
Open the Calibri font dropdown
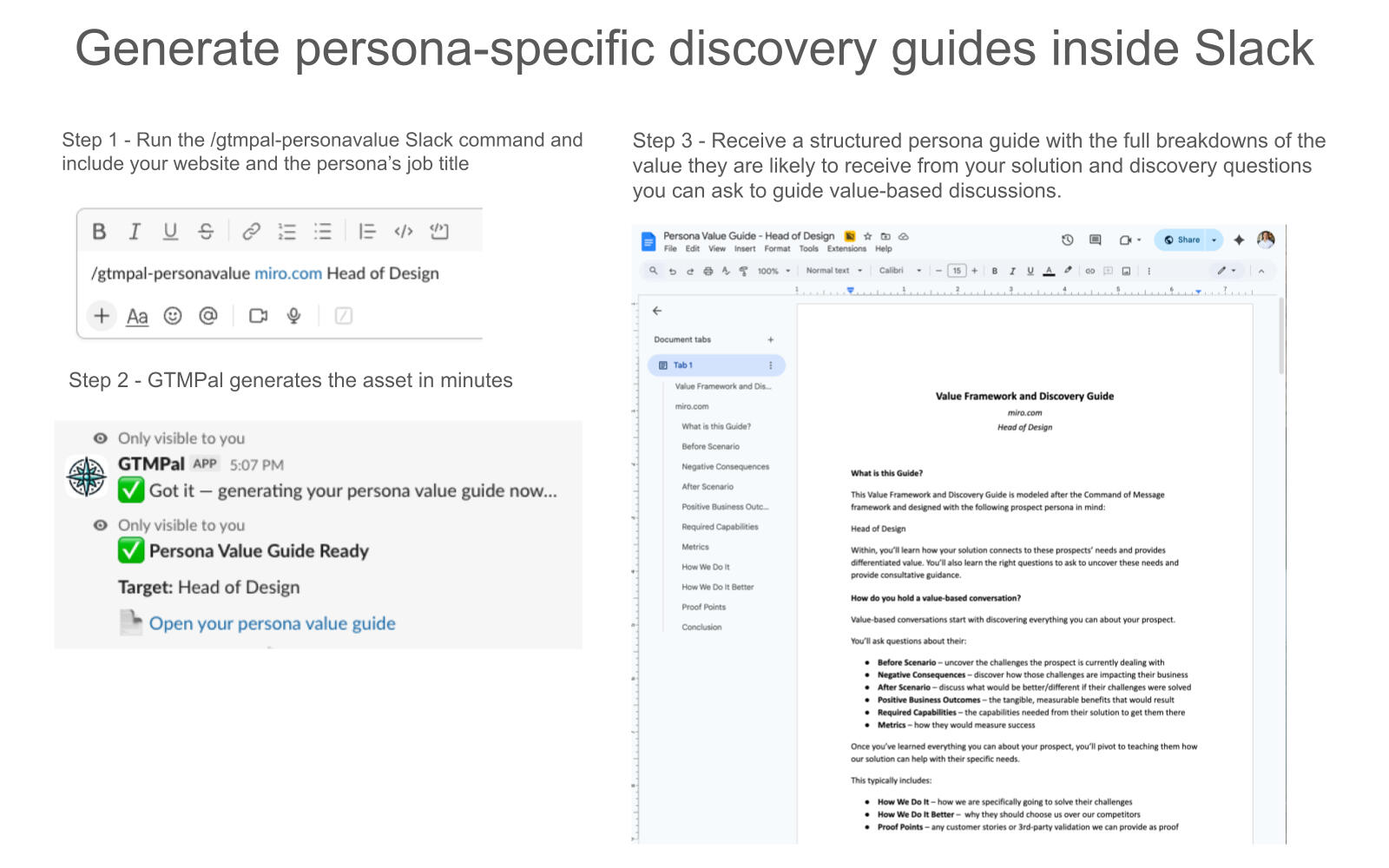tap(899, 271)
